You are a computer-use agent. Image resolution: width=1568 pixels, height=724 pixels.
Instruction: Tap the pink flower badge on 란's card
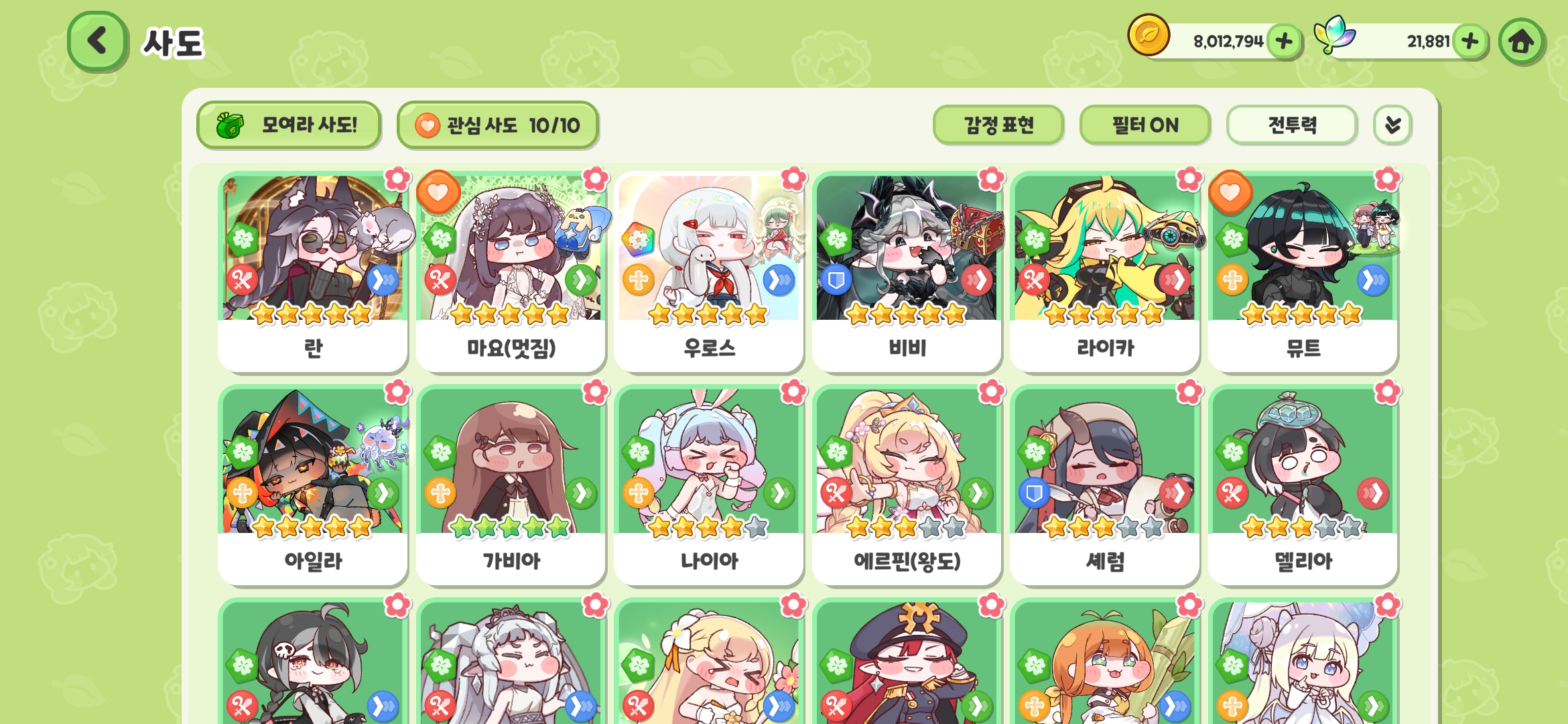(x=397, y=179)
